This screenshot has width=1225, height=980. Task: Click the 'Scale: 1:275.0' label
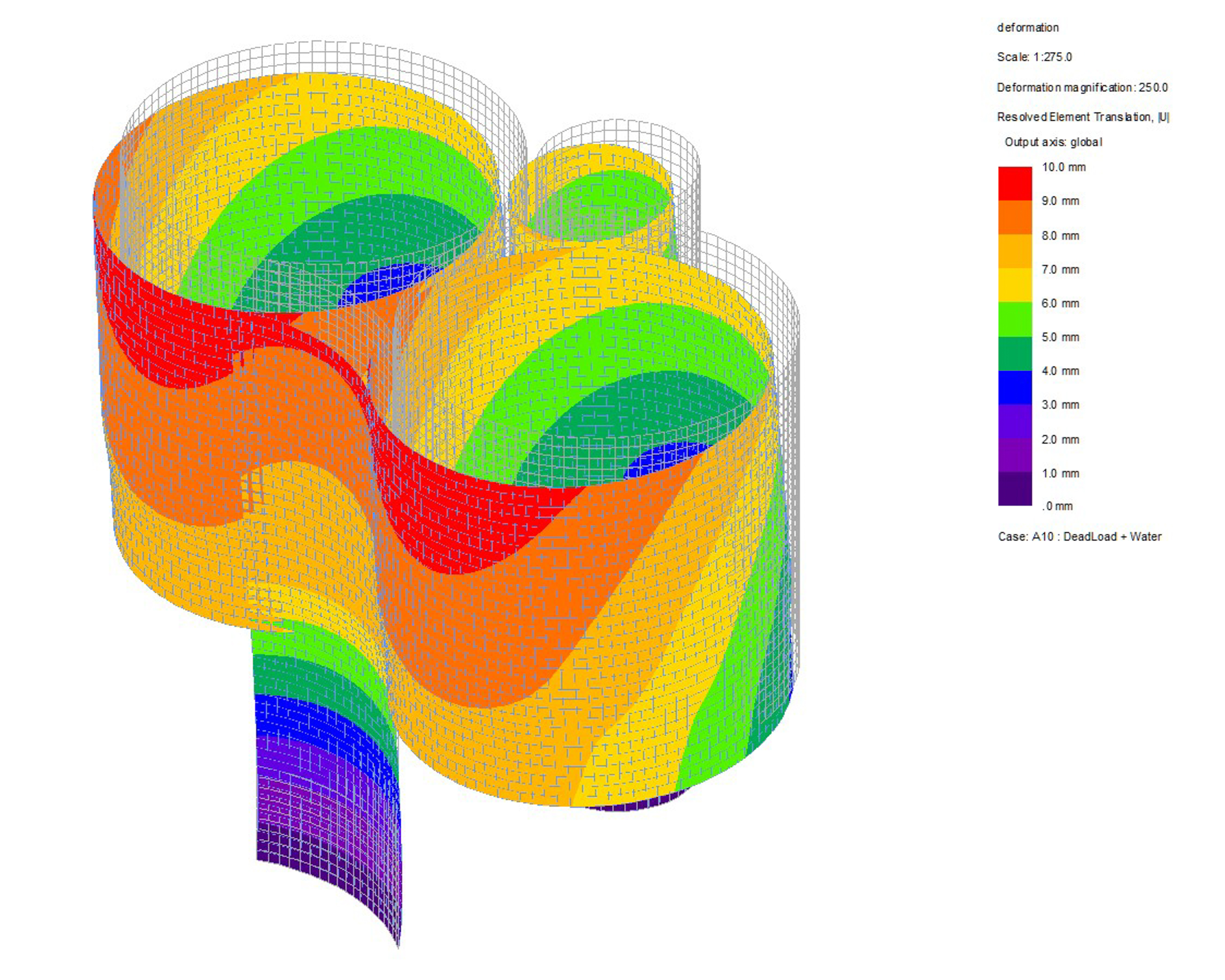point(1034,57)
